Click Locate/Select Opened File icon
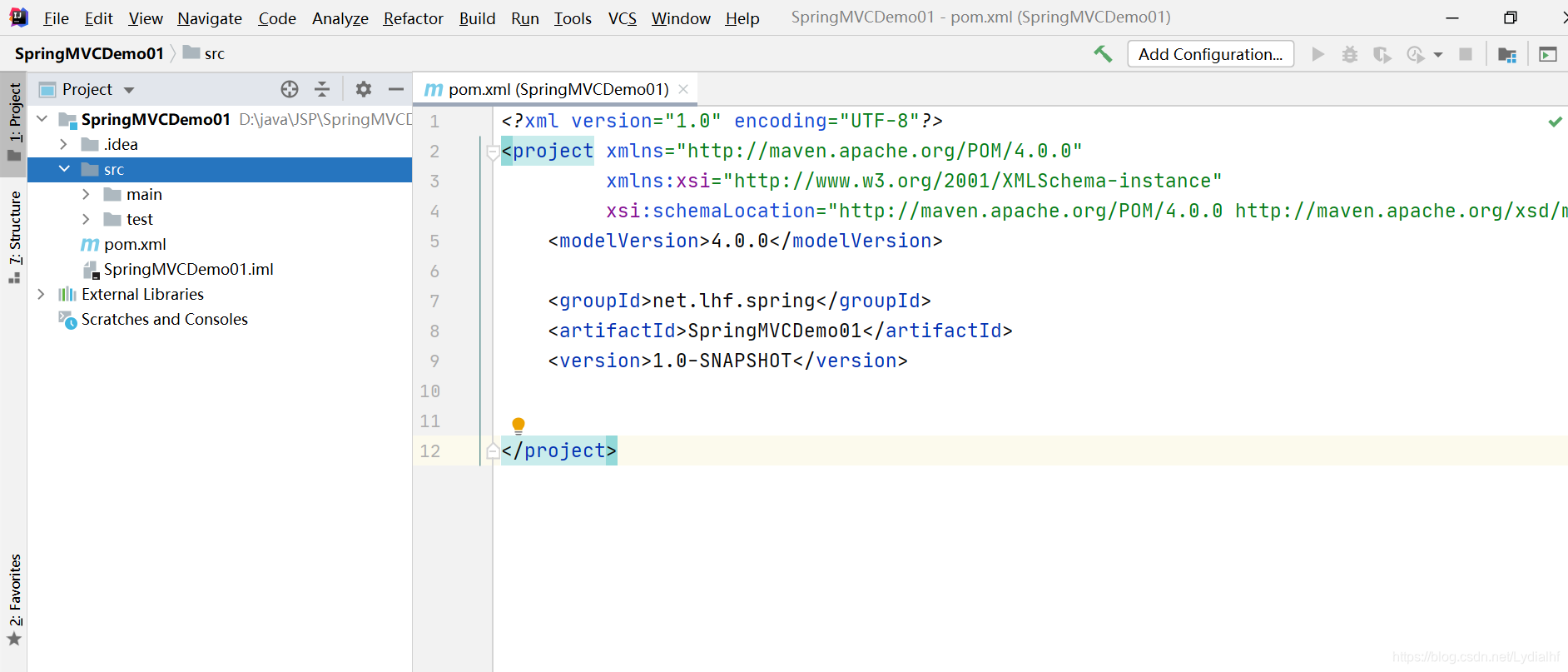The image size is (1568, 672). point(290,89)
